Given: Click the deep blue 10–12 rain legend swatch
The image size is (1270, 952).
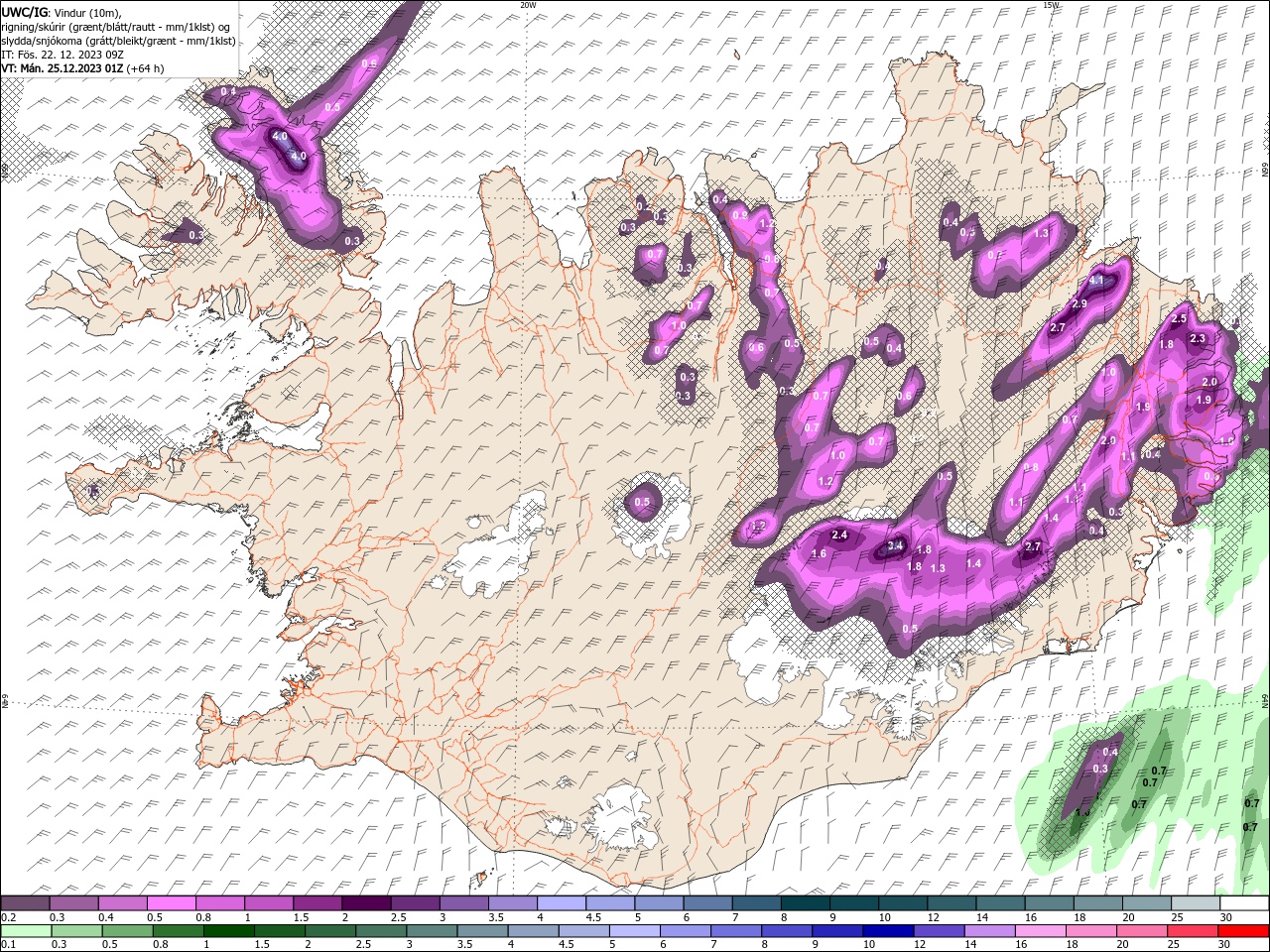Looking at the screenshot, I should coord(888,930).
